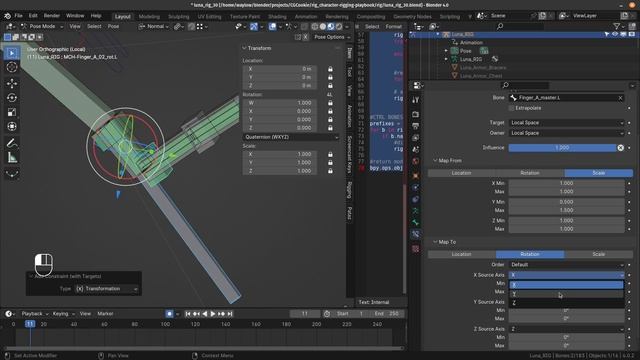Disable the constraint influence with the X icon
640x360 pixels.
point(620,148)
